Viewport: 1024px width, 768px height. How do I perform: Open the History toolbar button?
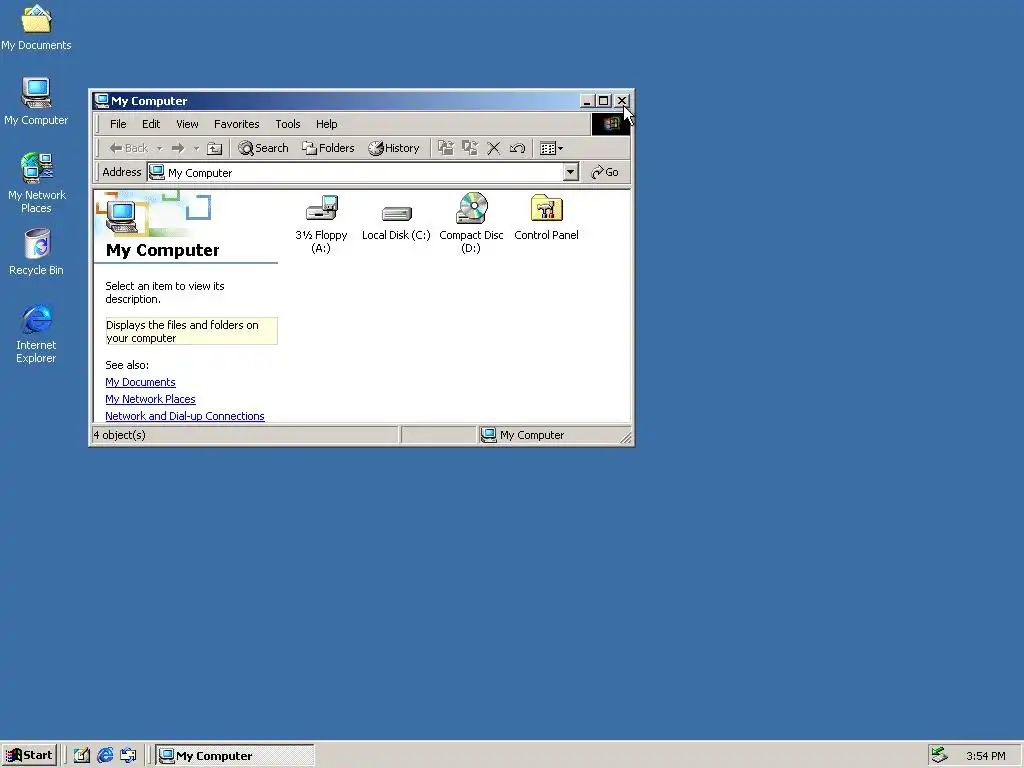[394, 148]
